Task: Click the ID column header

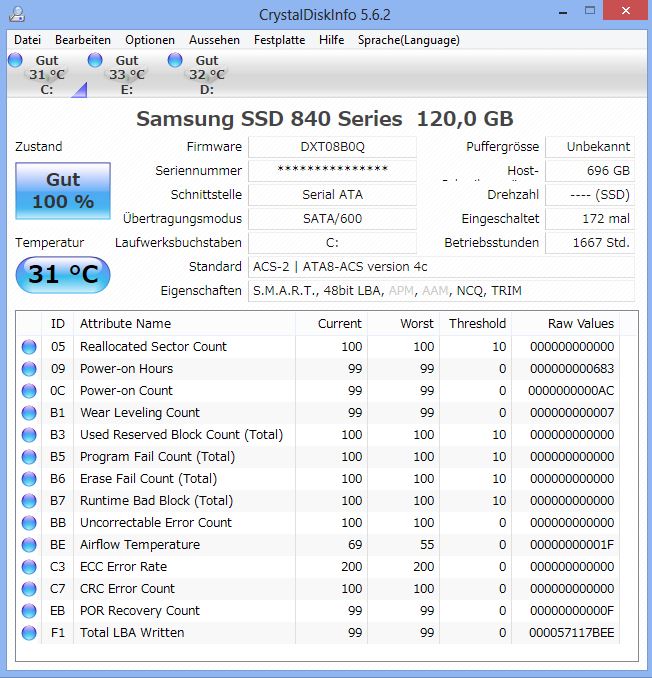Action: (58, 323)
